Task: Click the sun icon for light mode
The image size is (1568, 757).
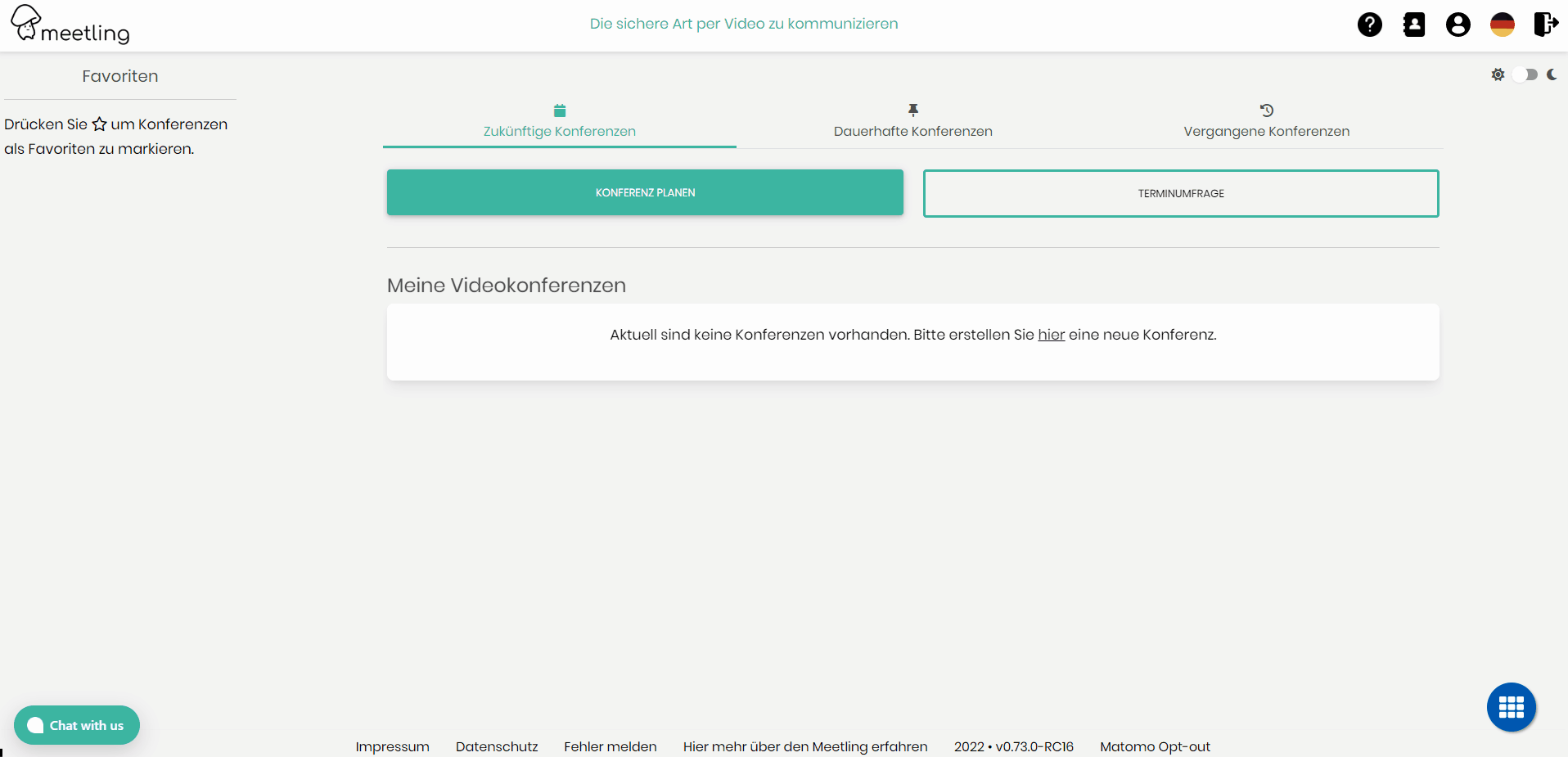Action: pos(1498,74)
